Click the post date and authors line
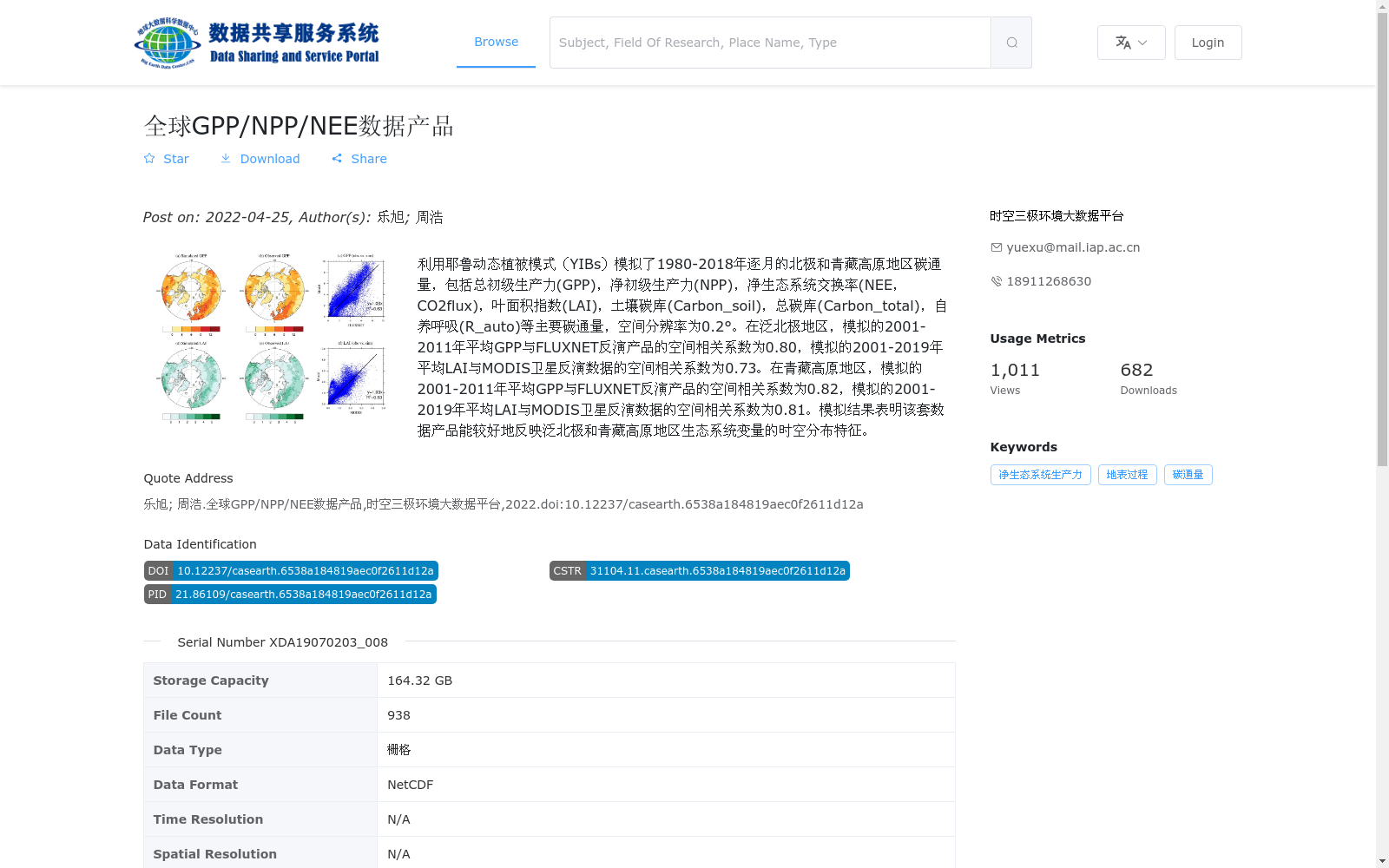The image size is (1389, 868). tap(293, 217)
